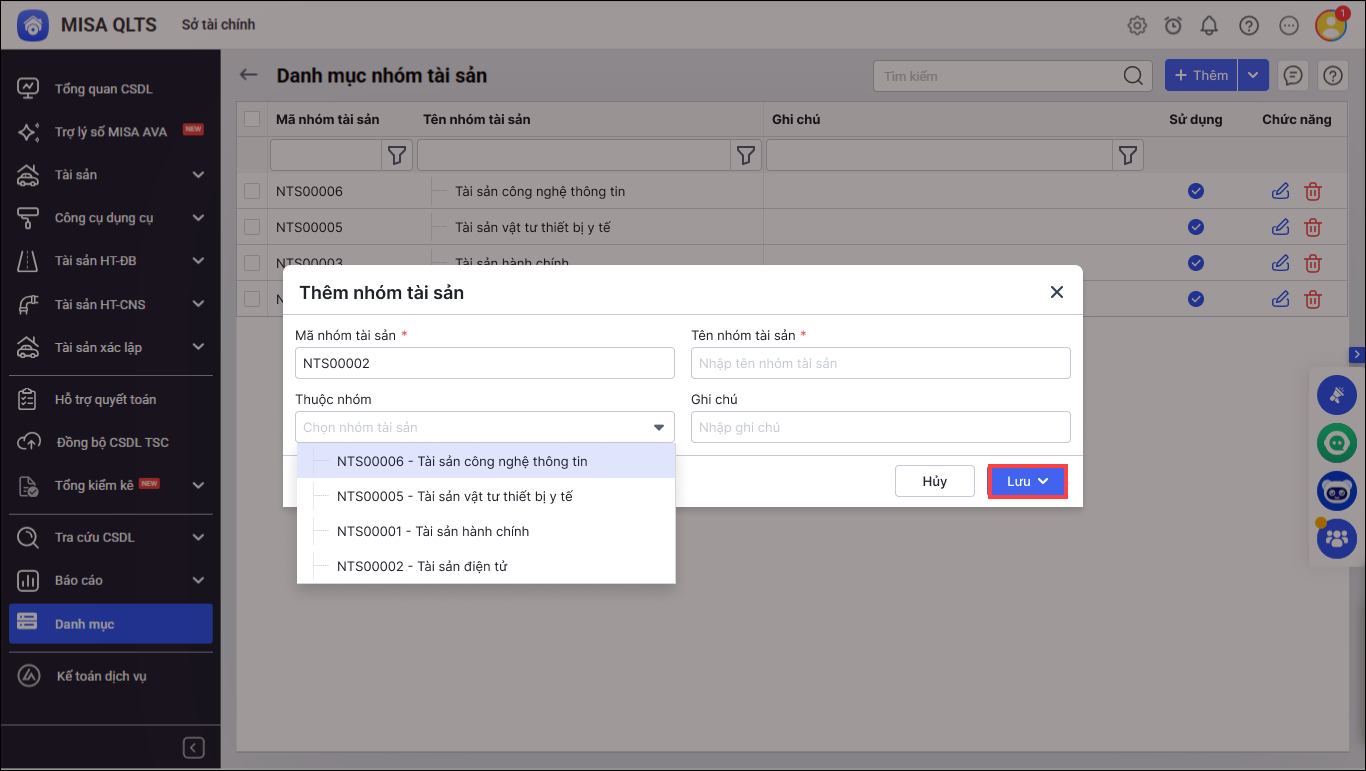Screen dimensions: 1366x771
Task: Click the Tên nhóm tài sản input field
Action: click(880, 363)
